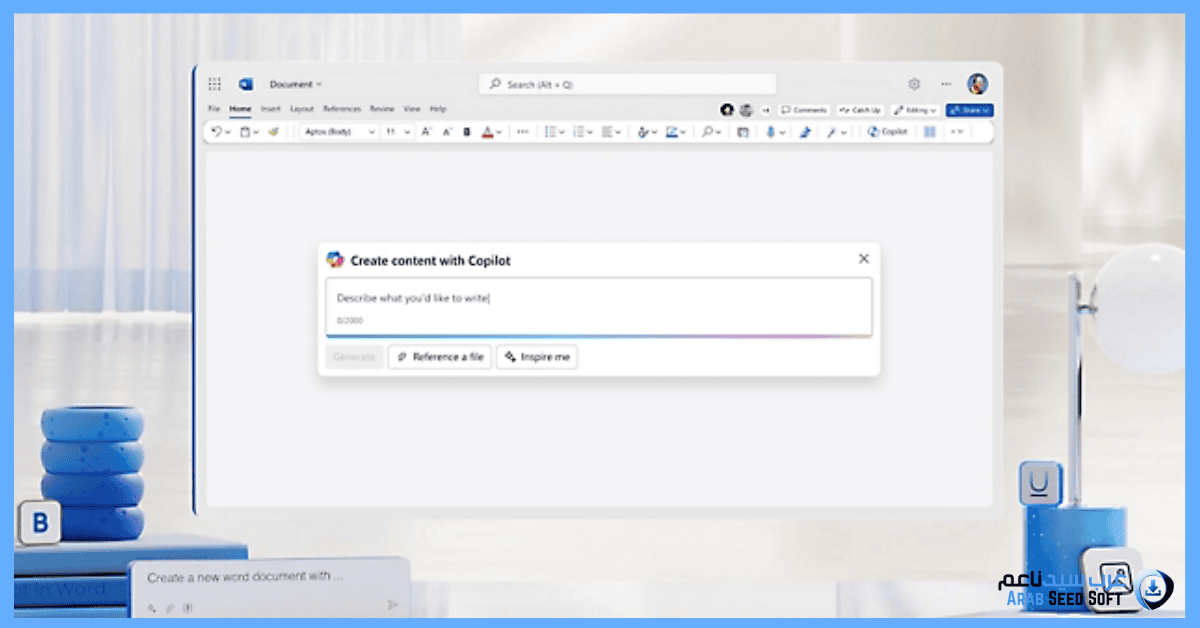The image size is (1200, 628).
Task: Open the app launcher grid icon
Action: click(214, 84)
